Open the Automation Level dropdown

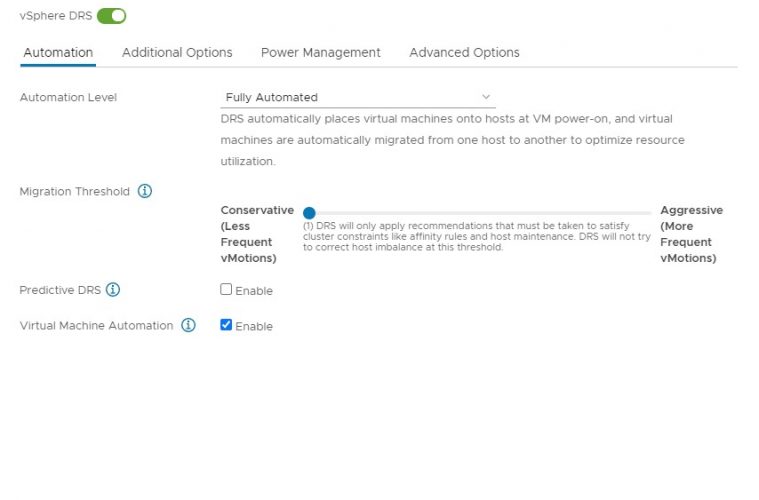358,97
